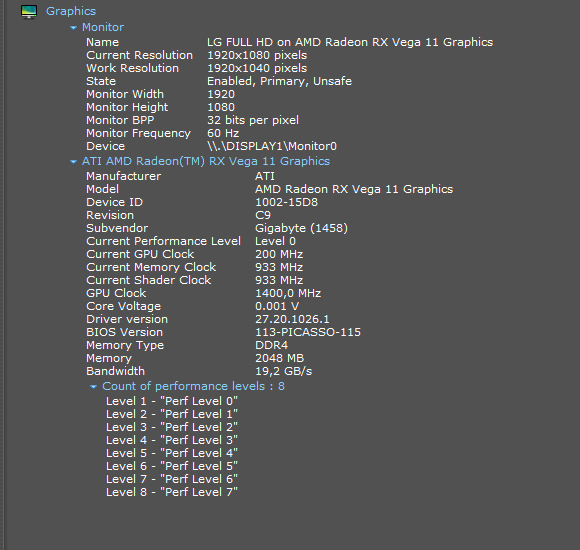Select the Monitor heading
Image resolution: width=580 pixels, height=550 pixels.
[x=103, y=27]
